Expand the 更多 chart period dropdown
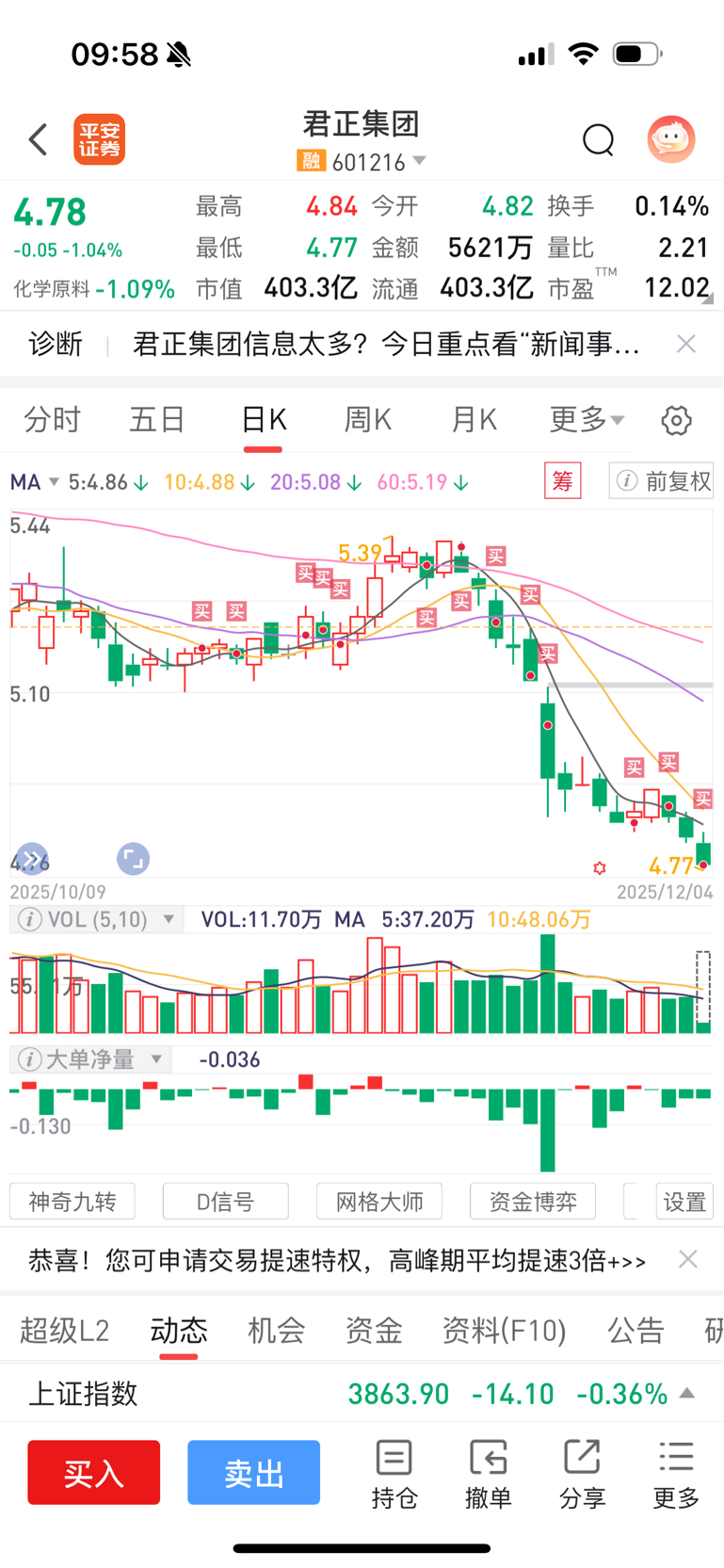724x1568 pixels. [x=587, y=419]
